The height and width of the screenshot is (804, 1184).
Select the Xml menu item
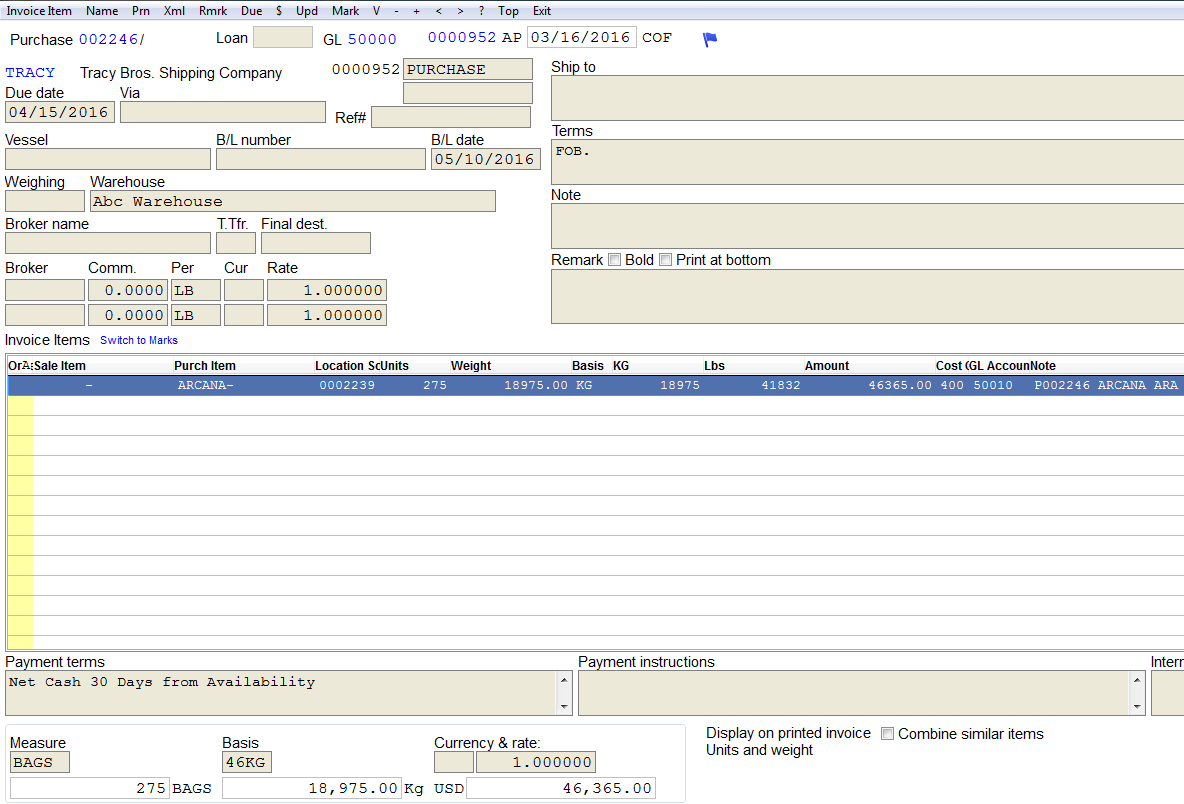click(x=174, y=11)
